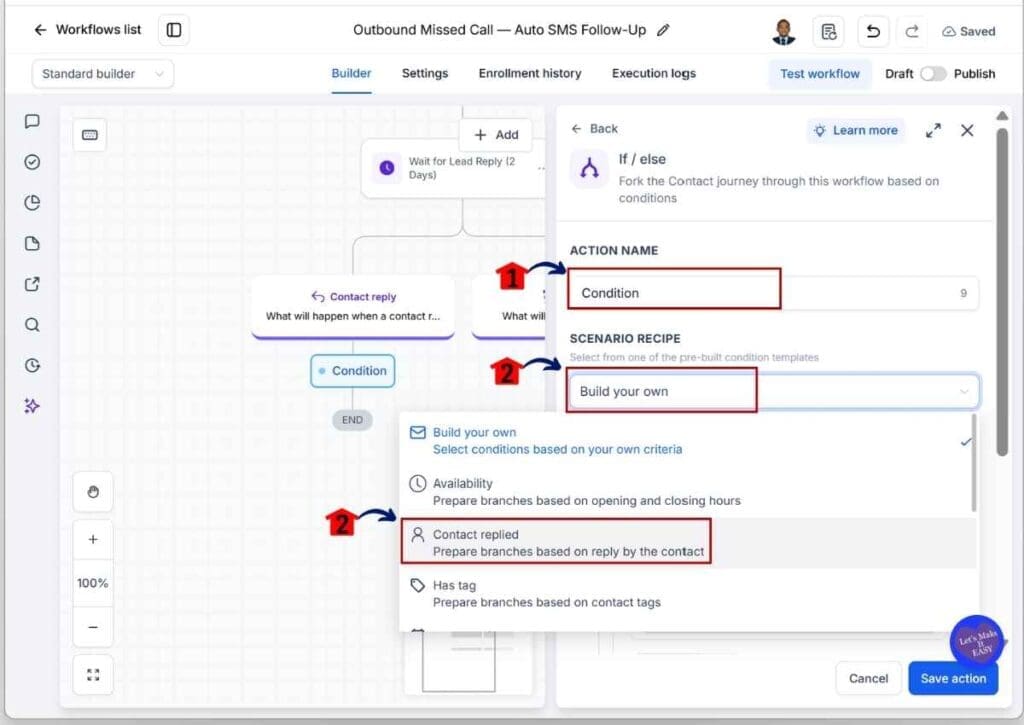Select the Condition node on canvas
The image size is (1024, 725).
click(353, 371)
